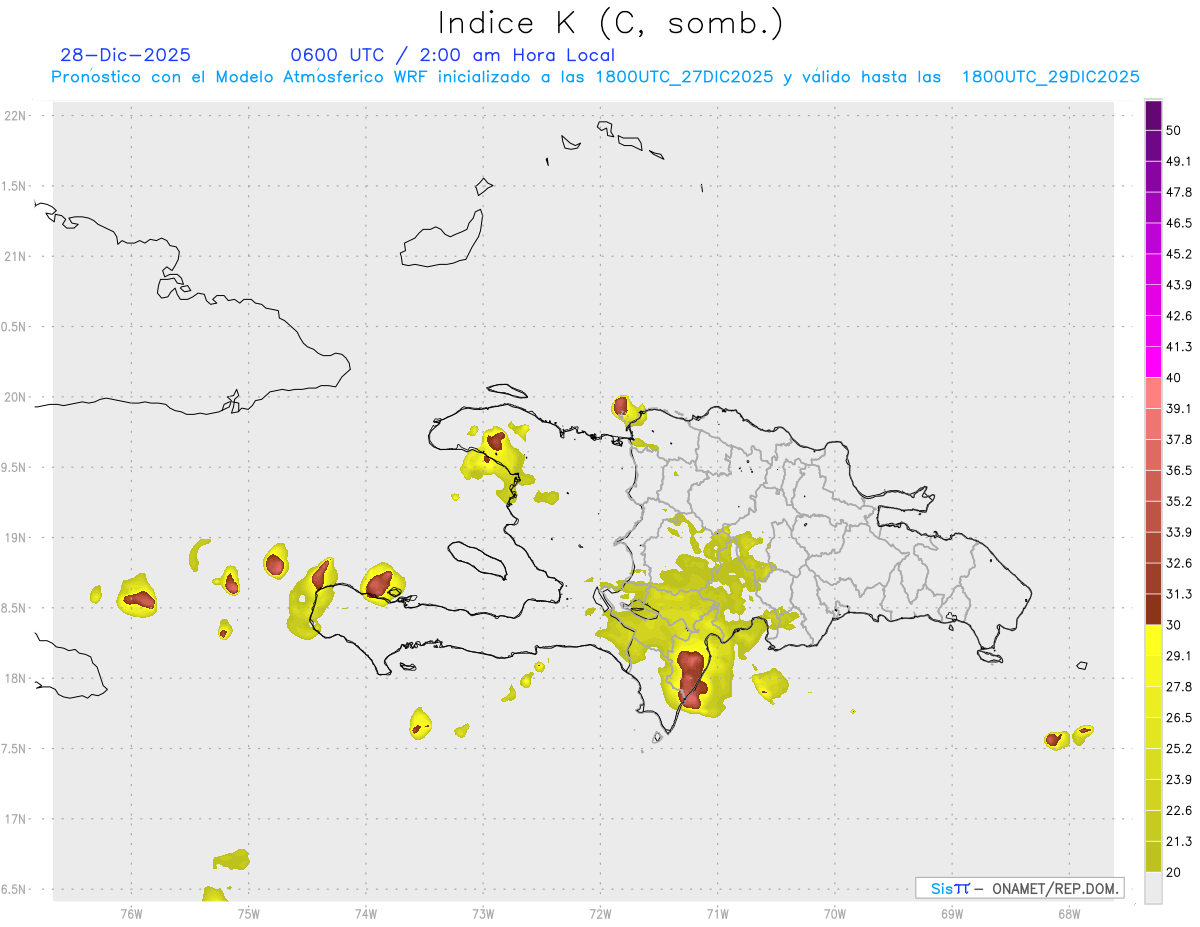Screen dimensions: 1200x927
Task: Click the '46.5' color scale value
Action: coord(1179,223)
